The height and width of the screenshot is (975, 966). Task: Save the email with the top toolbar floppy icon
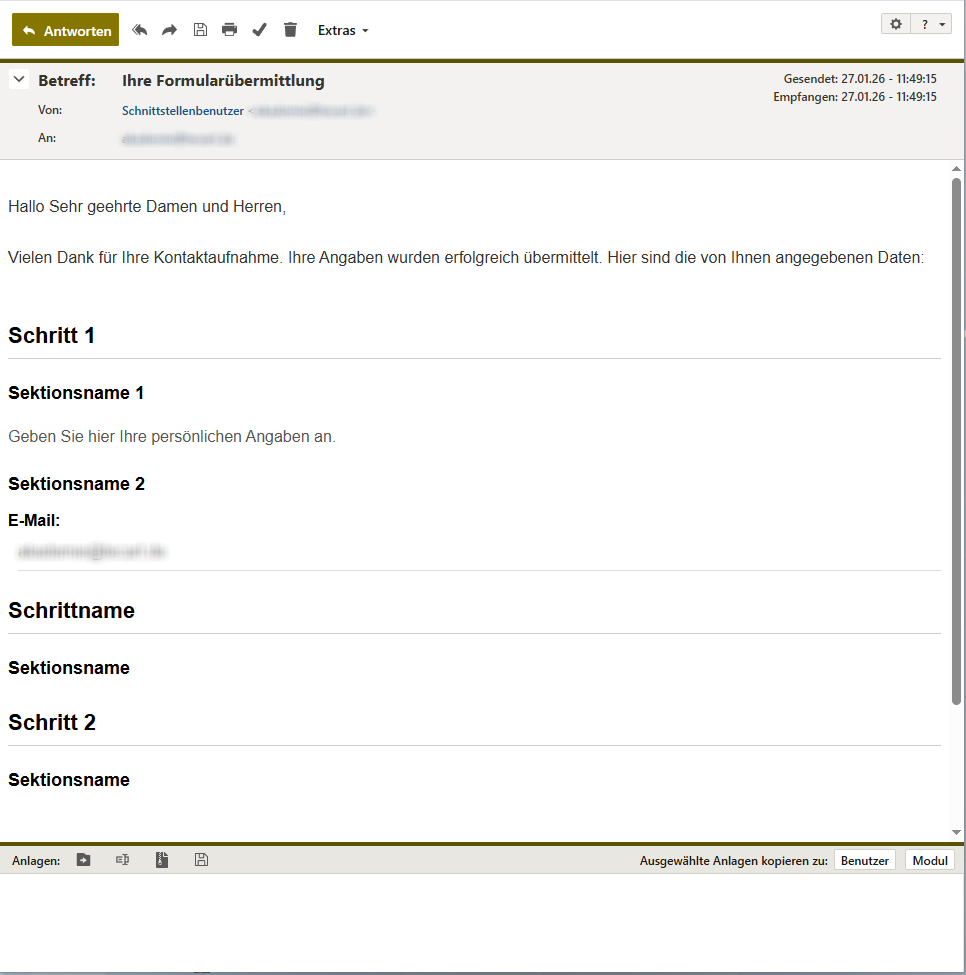pos(200,30)
